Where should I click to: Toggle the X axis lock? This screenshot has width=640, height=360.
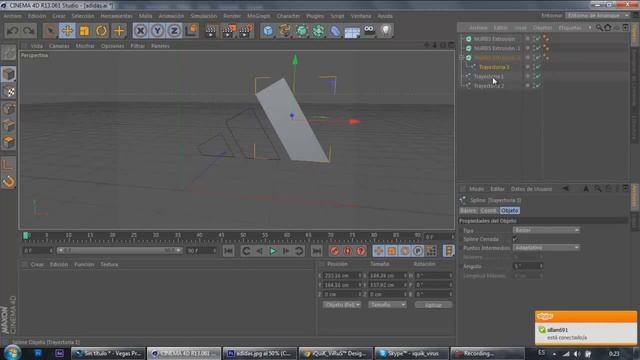pyautogui.click(x=140, y=31)
